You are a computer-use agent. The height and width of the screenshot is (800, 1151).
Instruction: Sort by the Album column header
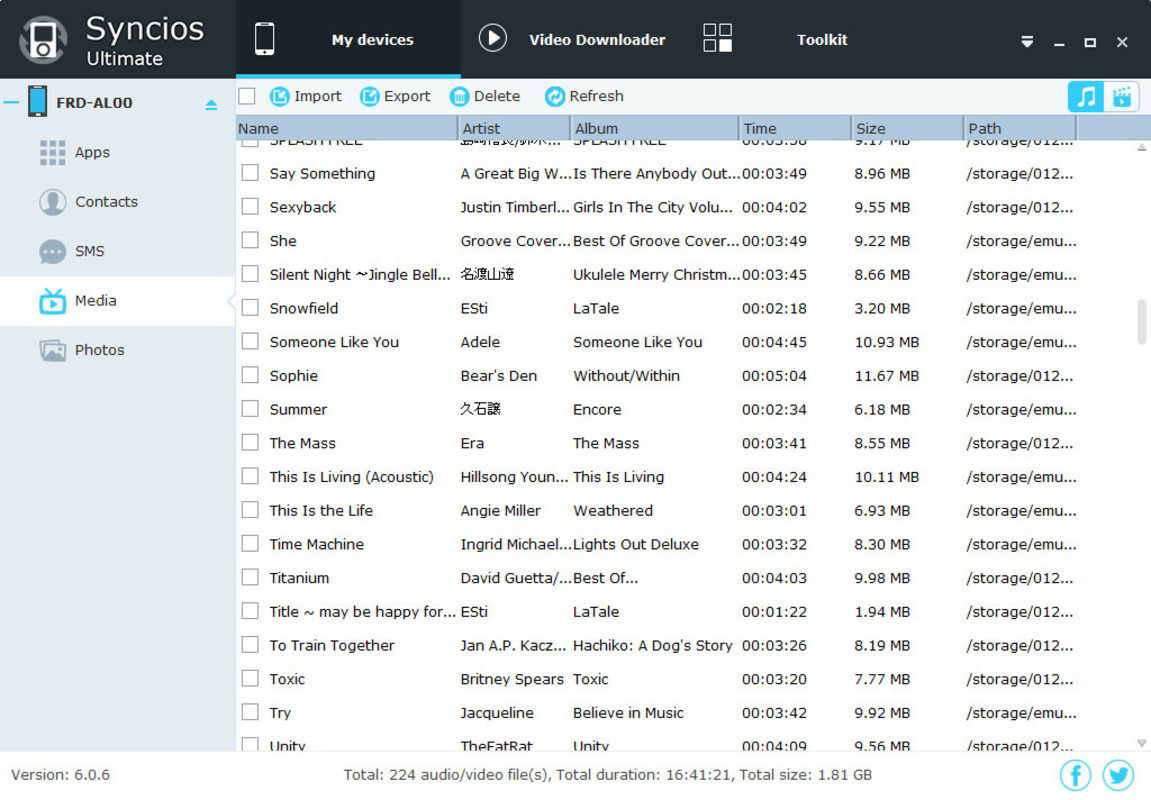(654, 128)
